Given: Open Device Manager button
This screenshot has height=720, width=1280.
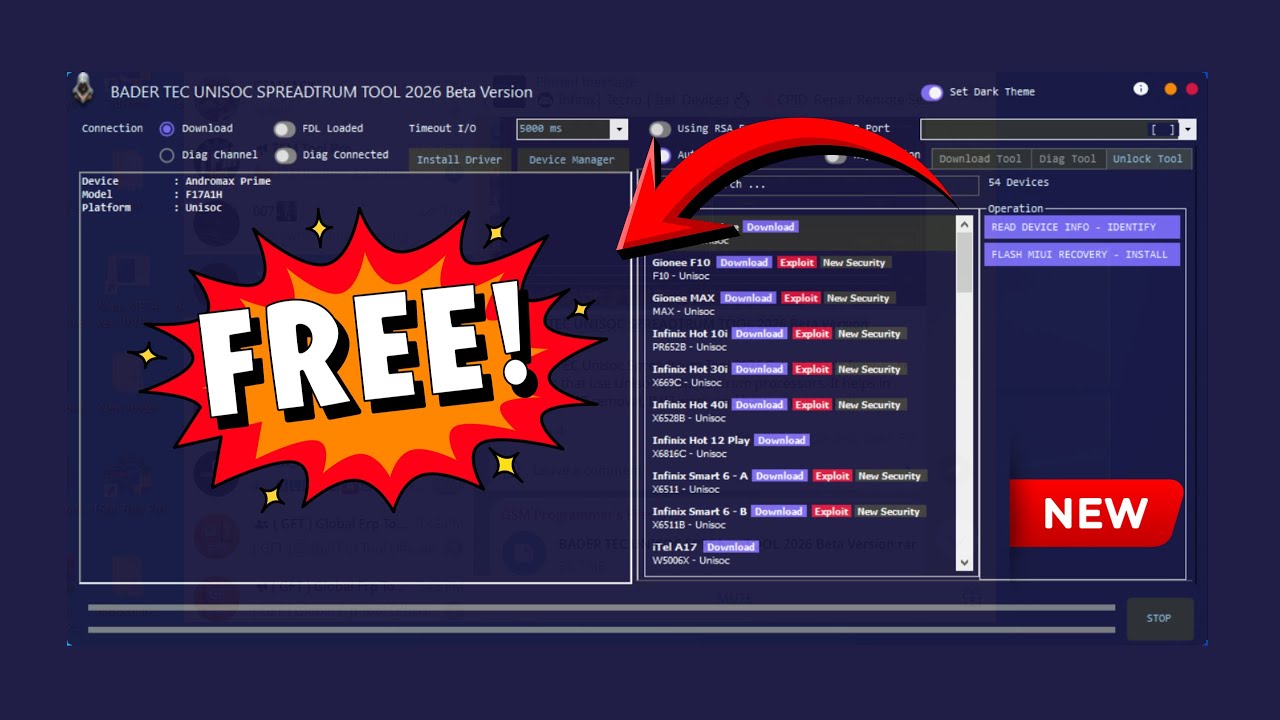Looking at the screenshot, I should coord(572,160).
